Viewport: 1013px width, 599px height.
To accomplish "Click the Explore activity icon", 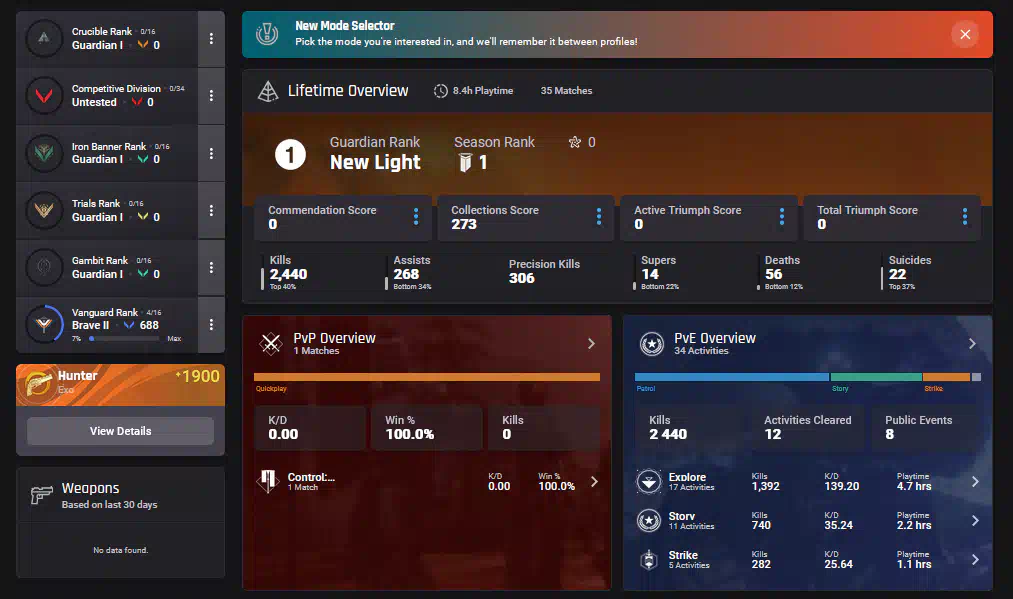I will point(649,481).
